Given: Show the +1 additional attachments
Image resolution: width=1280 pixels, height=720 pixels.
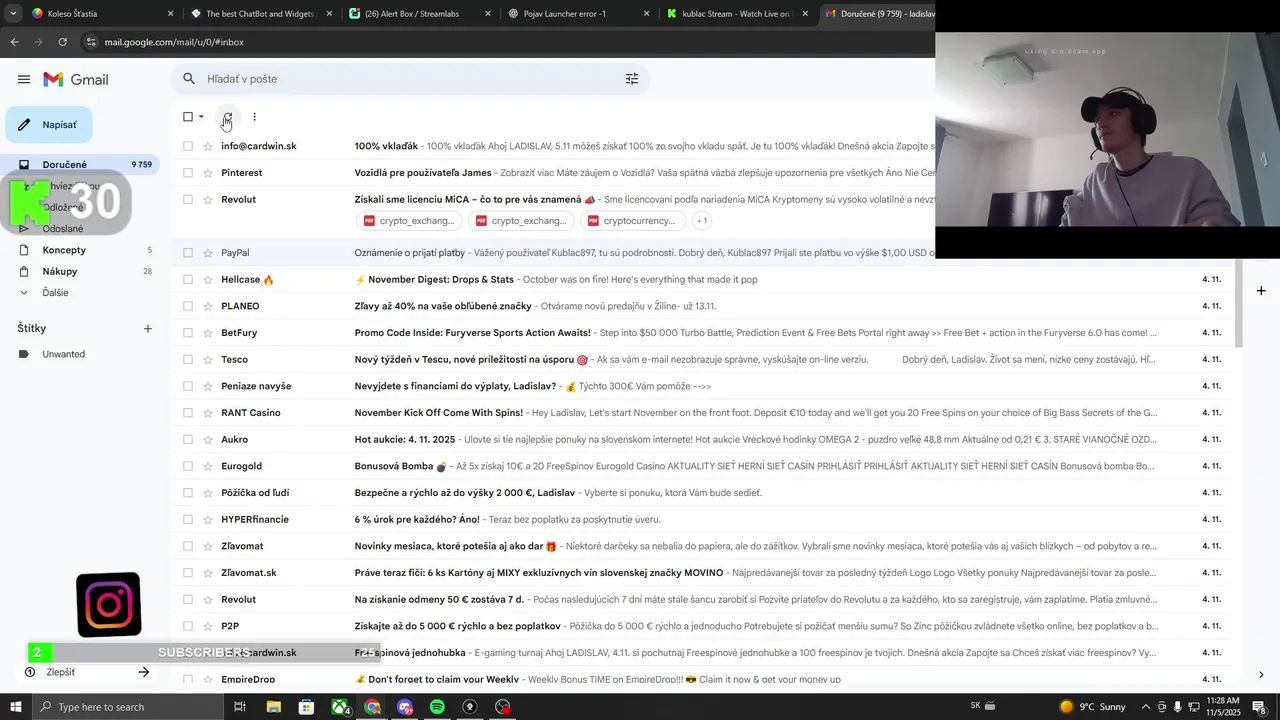Looking at the screenshot, I should pyautogui.click(x=702, y=221).
